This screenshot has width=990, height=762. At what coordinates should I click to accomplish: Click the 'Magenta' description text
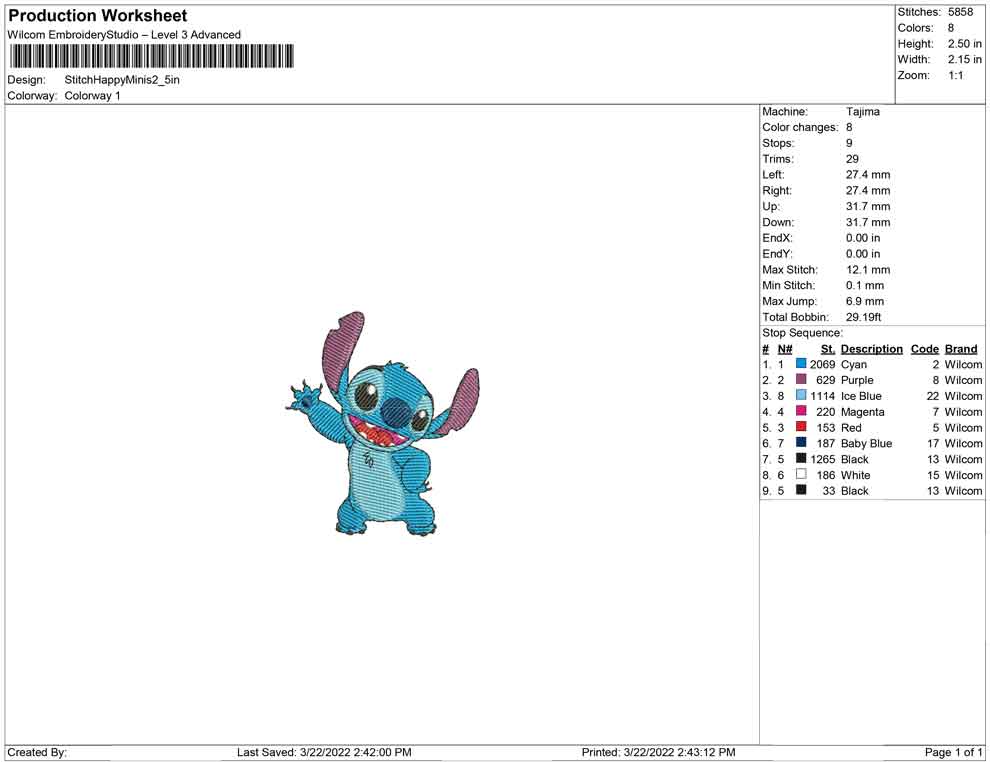[x=862, y=412]
